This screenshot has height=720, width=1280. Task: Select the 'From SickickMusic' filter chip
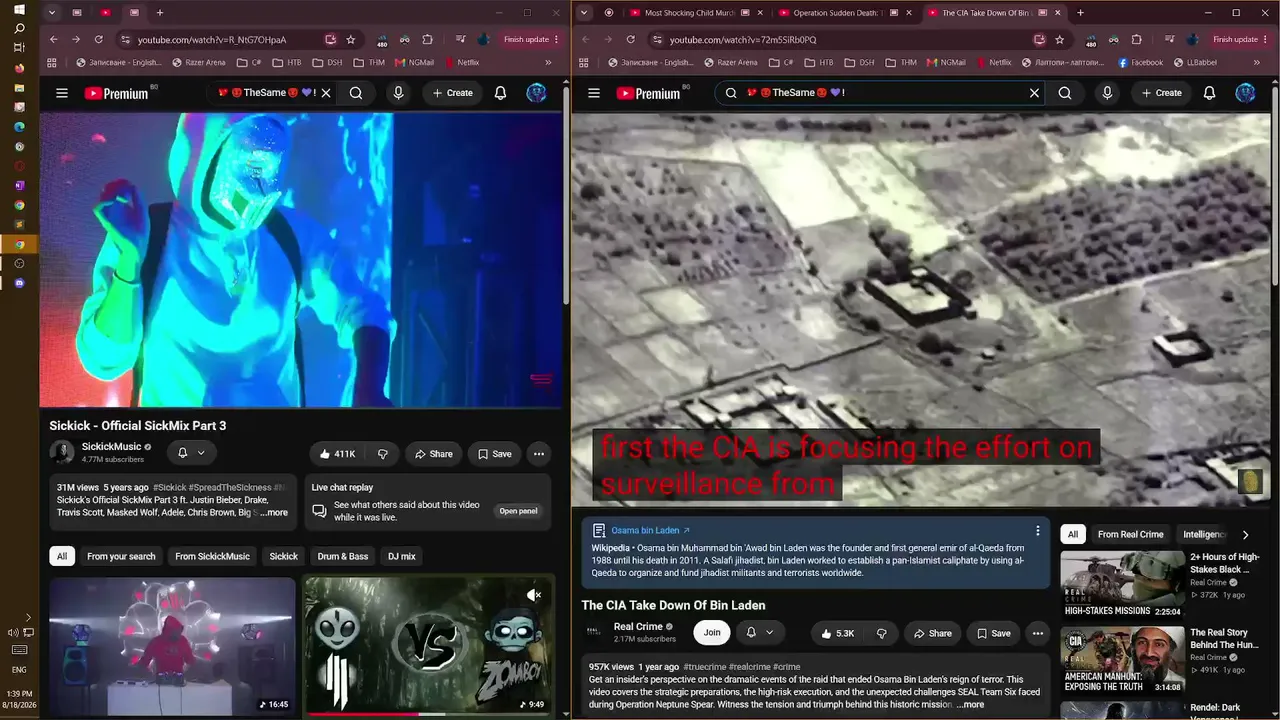tap(212, 556)
